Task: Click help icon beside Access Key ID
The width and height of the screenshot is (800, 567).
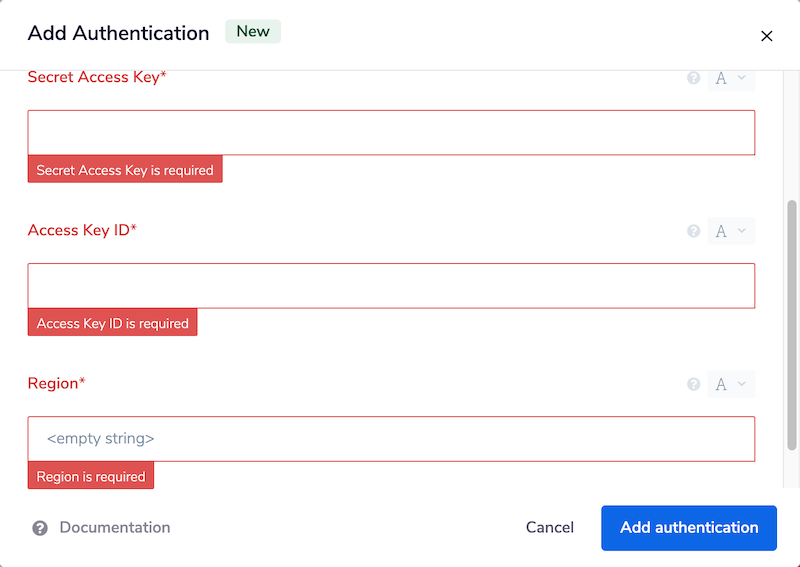Action: (694, 231)
